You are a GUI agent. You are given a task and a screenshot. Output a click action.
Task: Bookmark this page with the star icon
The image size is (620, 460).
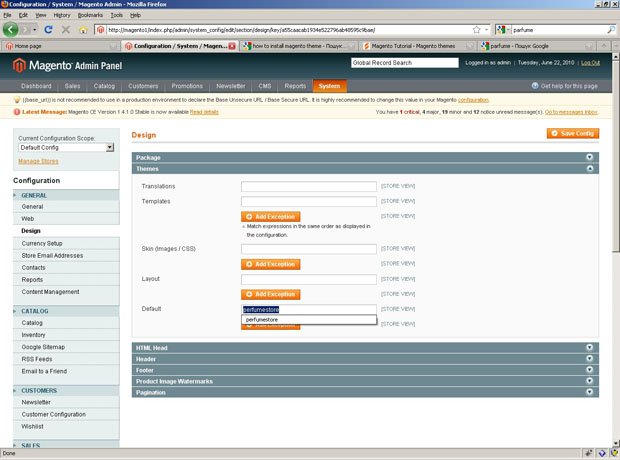pos(476,30)
